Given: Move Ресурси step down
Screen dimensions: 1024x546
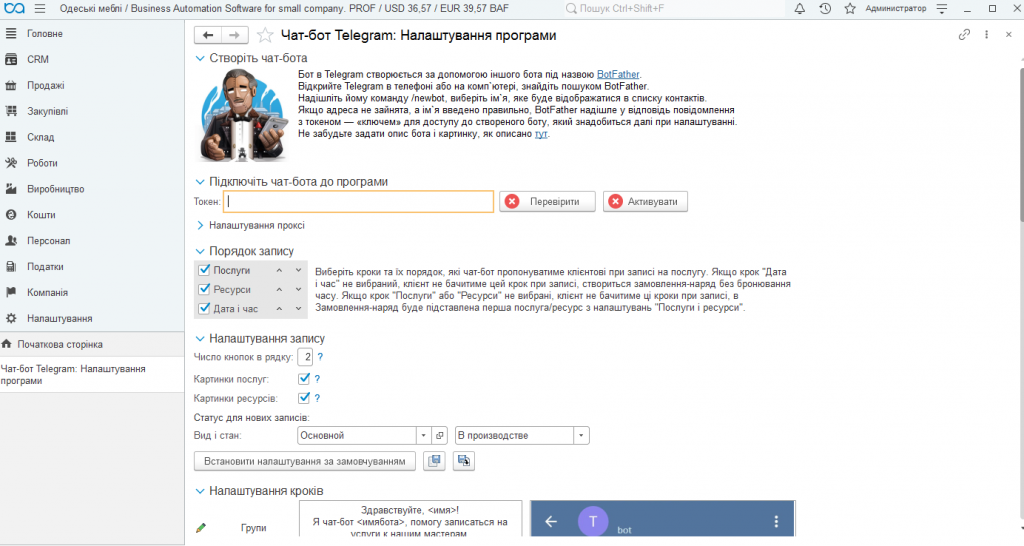Looking at the screenshot, I should point(298,289).
